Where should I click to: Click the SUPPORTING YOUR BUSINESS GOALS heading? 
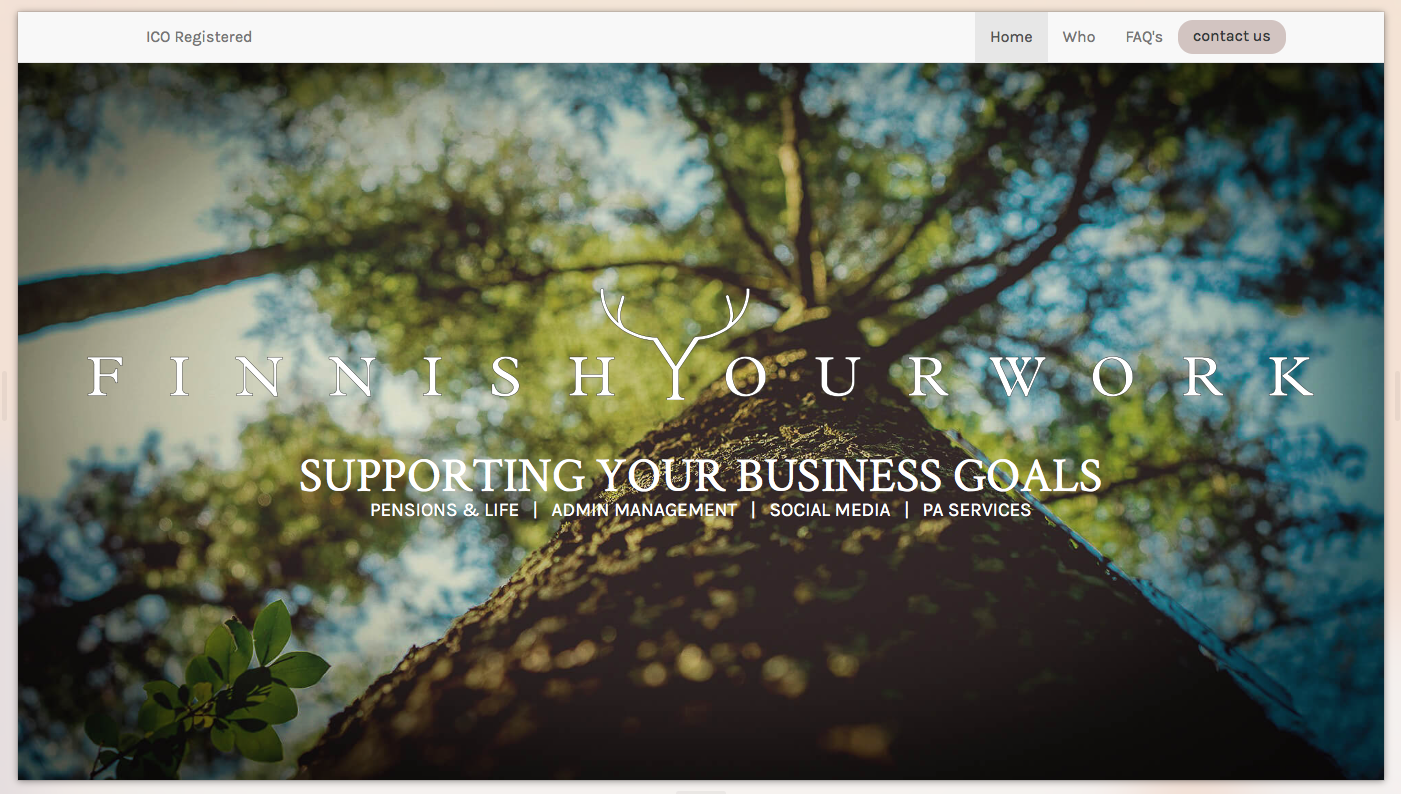(700, 476)
